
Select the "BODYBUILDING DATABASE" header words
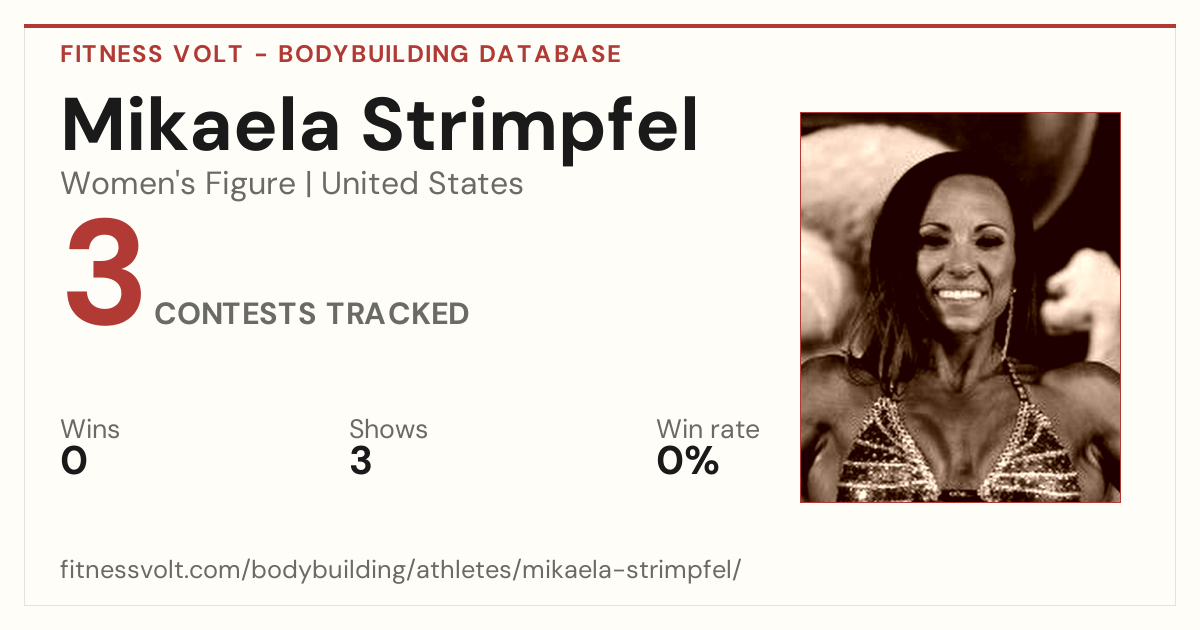450,54
